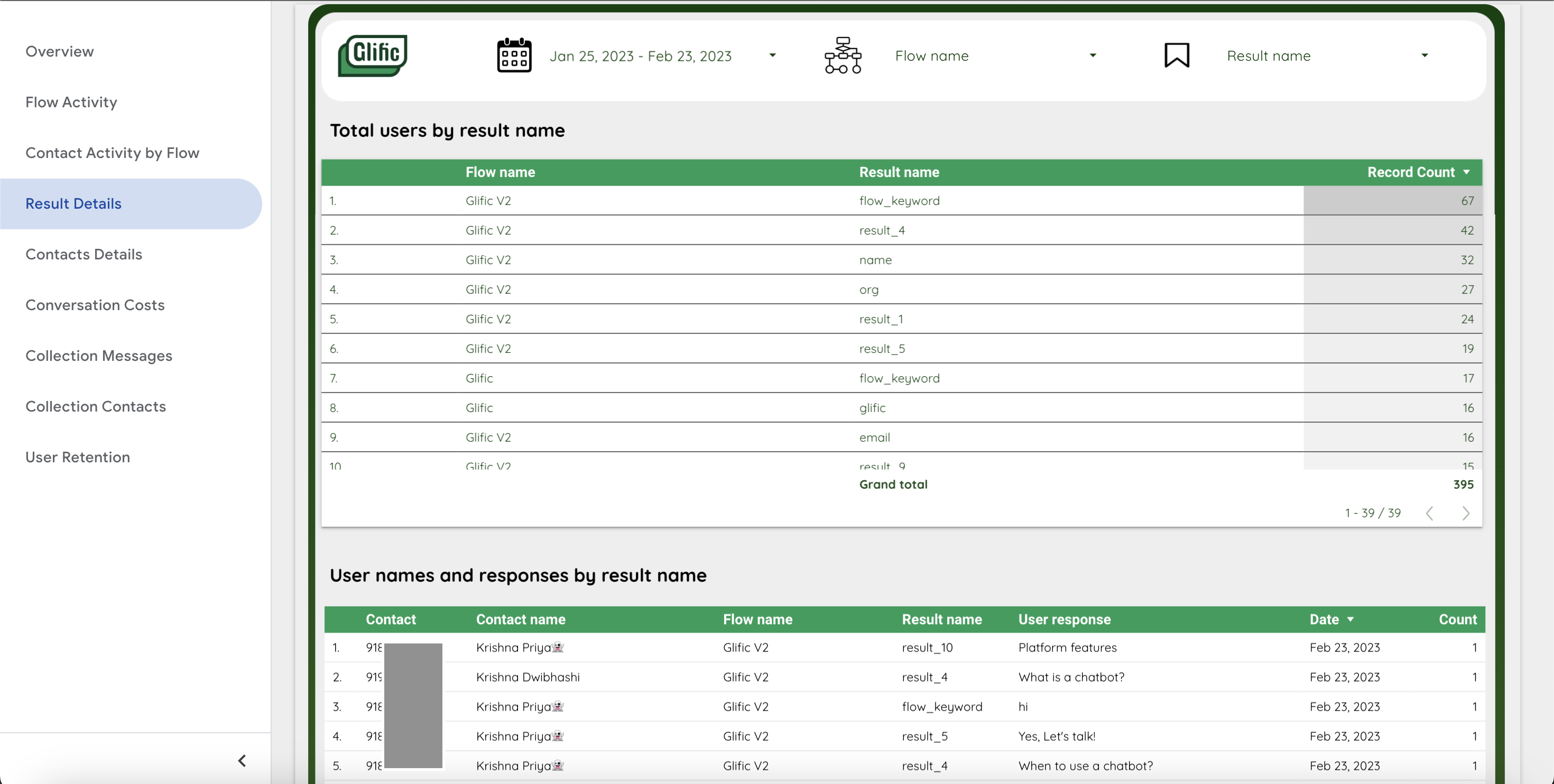Click 'Platform features' user response
Image resolution: width=1554 pixels, height=784 pixels.
coord(1067,647)
